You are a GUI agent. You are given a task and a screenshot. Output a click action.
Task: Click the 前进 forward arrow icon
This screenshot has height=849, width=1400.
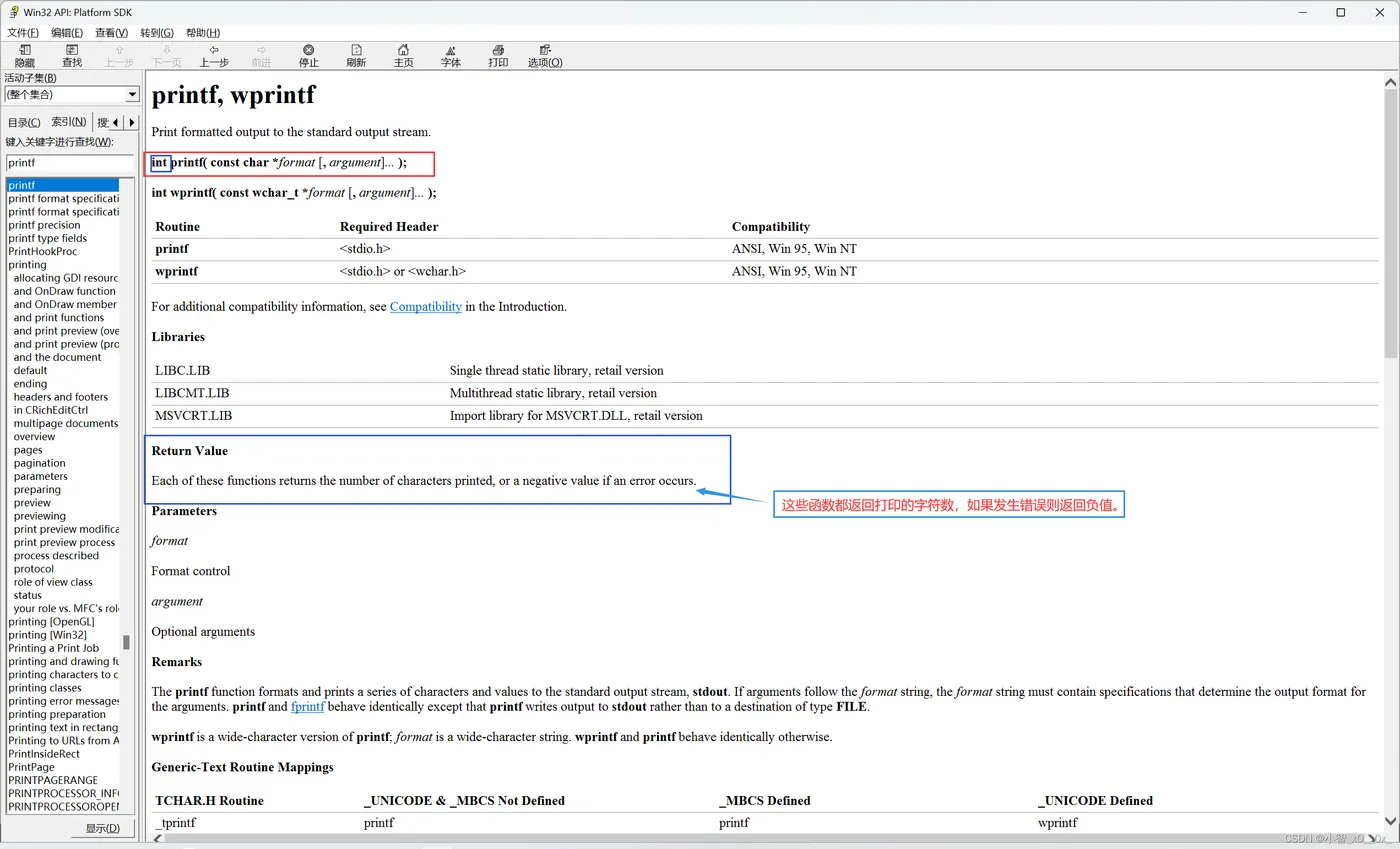[x=261, y=50]
